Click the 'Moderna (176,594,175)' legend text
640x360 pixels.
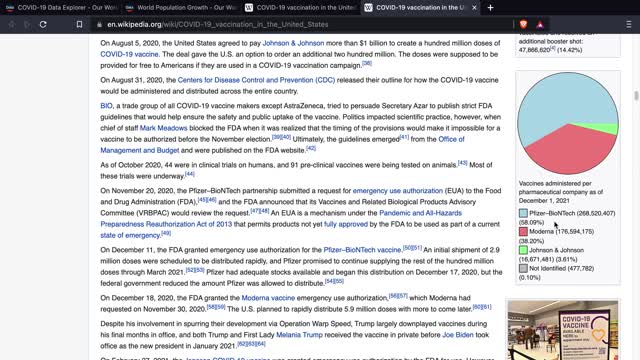click(x=562, y=231)
